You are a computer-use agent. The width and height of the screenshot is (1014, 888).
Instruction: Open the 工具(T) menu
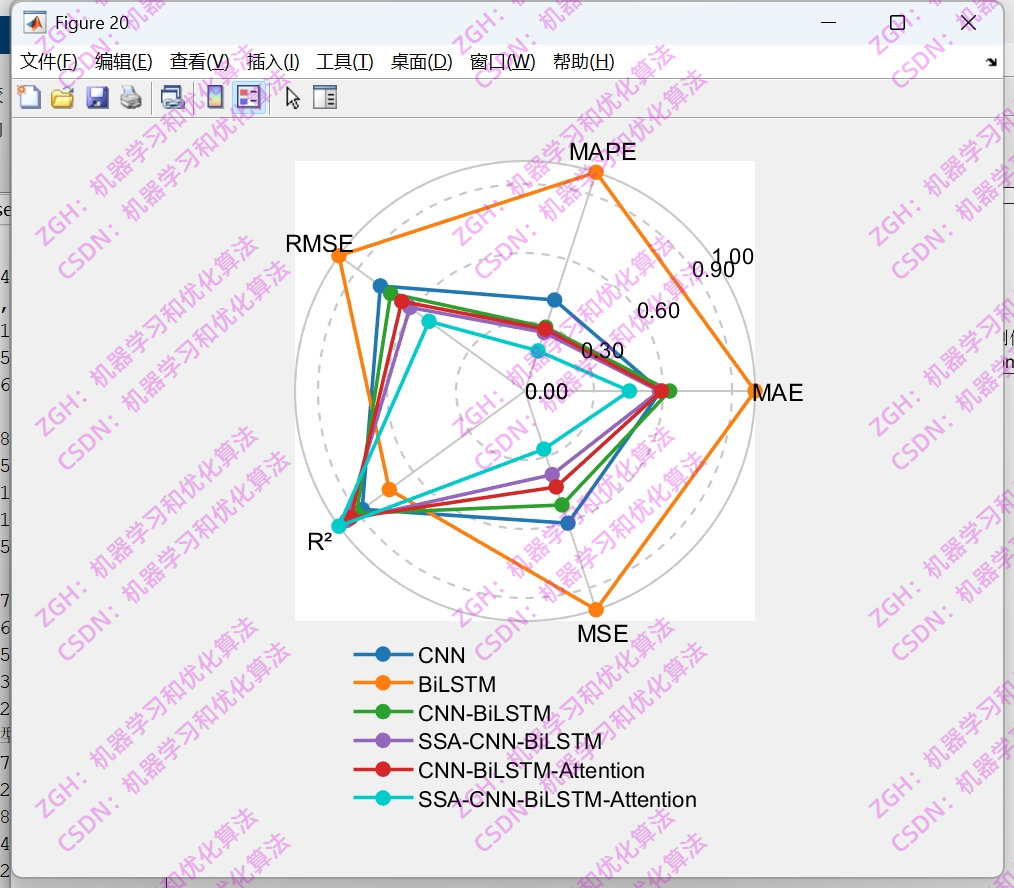[345, 62]
